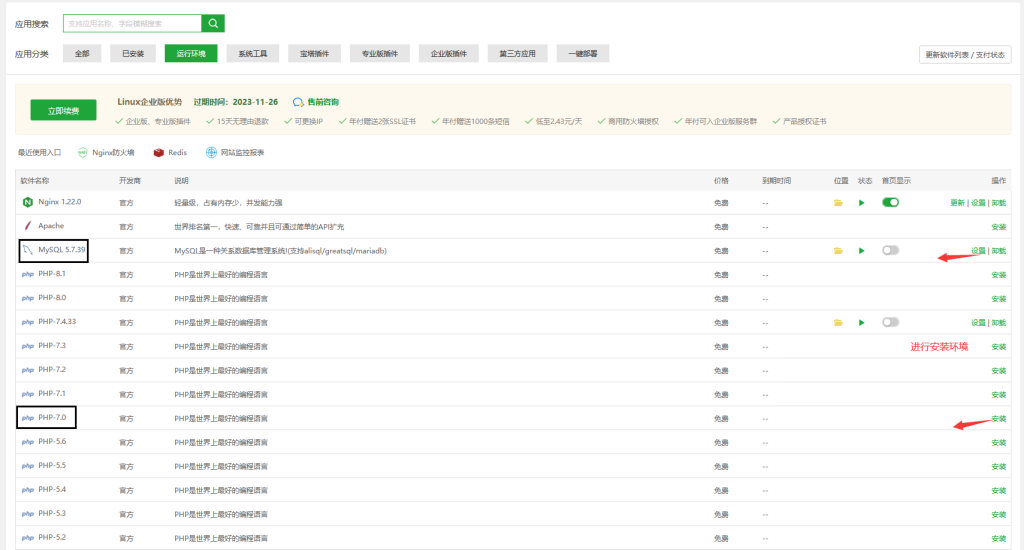Select the 专业版插件 category tab
This screenshot has width=1024, height=550.
[380, 54]
